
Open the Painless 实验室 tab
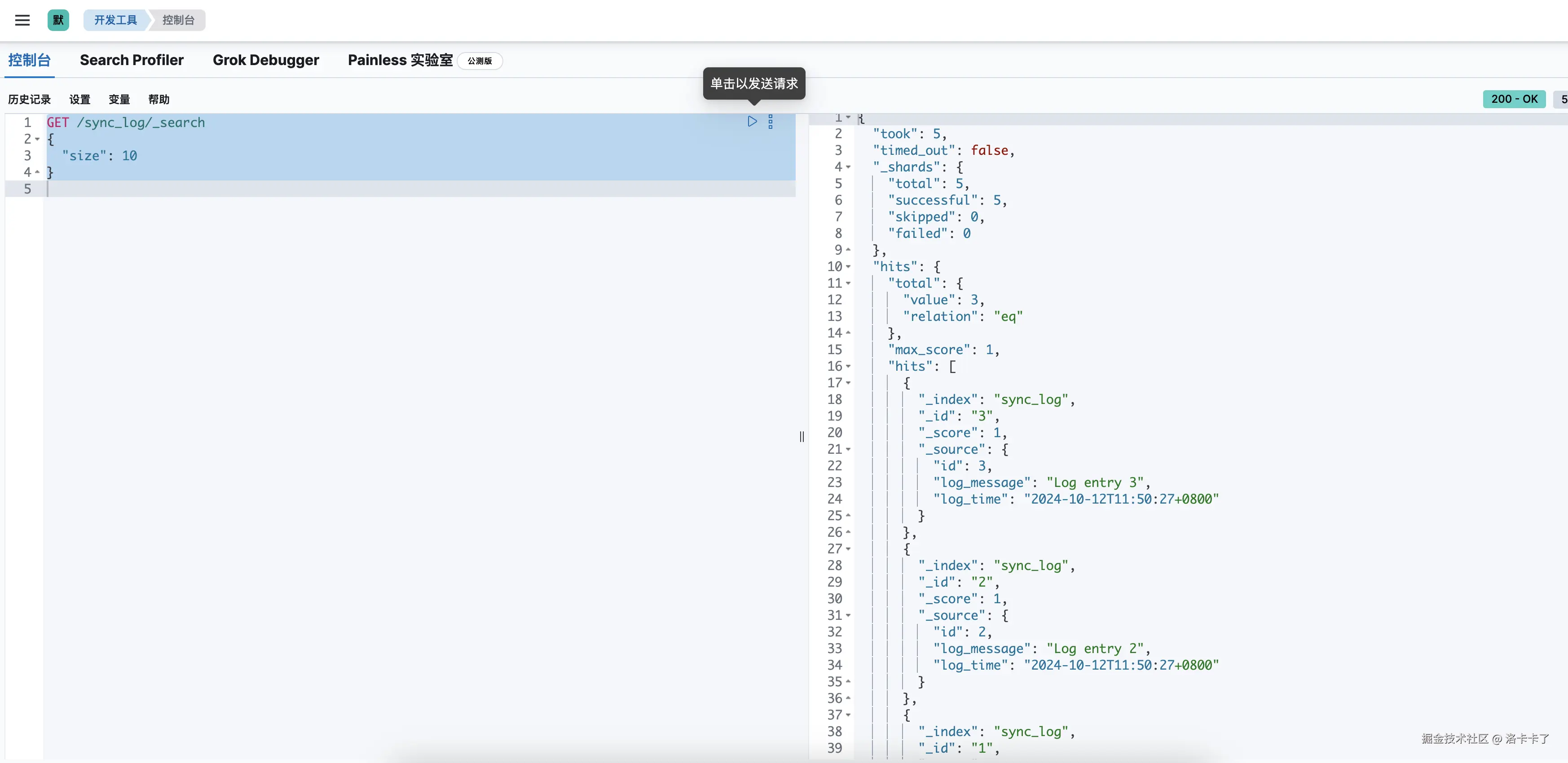pos(400,60)
